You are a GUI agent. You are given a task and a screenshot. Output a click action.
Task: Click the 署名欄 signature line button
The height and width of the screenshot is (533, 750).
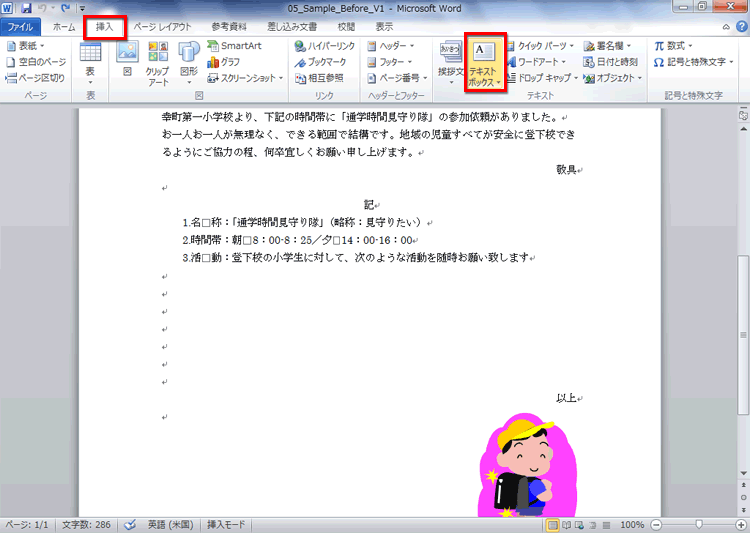point(607,46)
